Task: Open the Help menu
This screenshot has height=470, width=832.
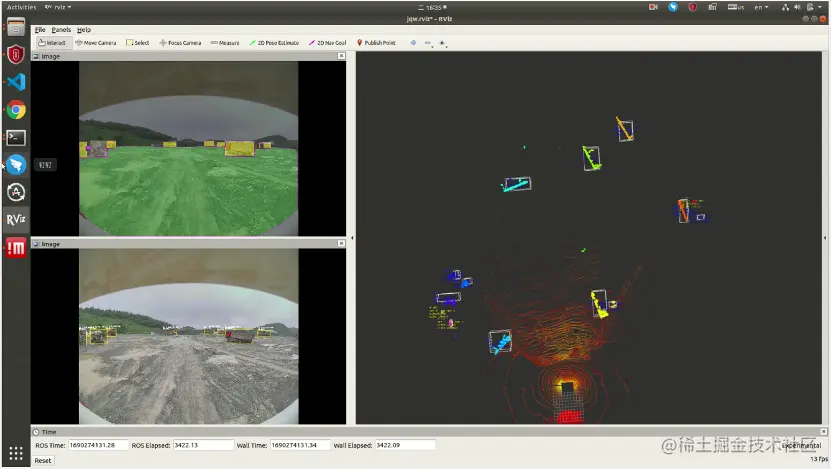Action: point(84,30)
